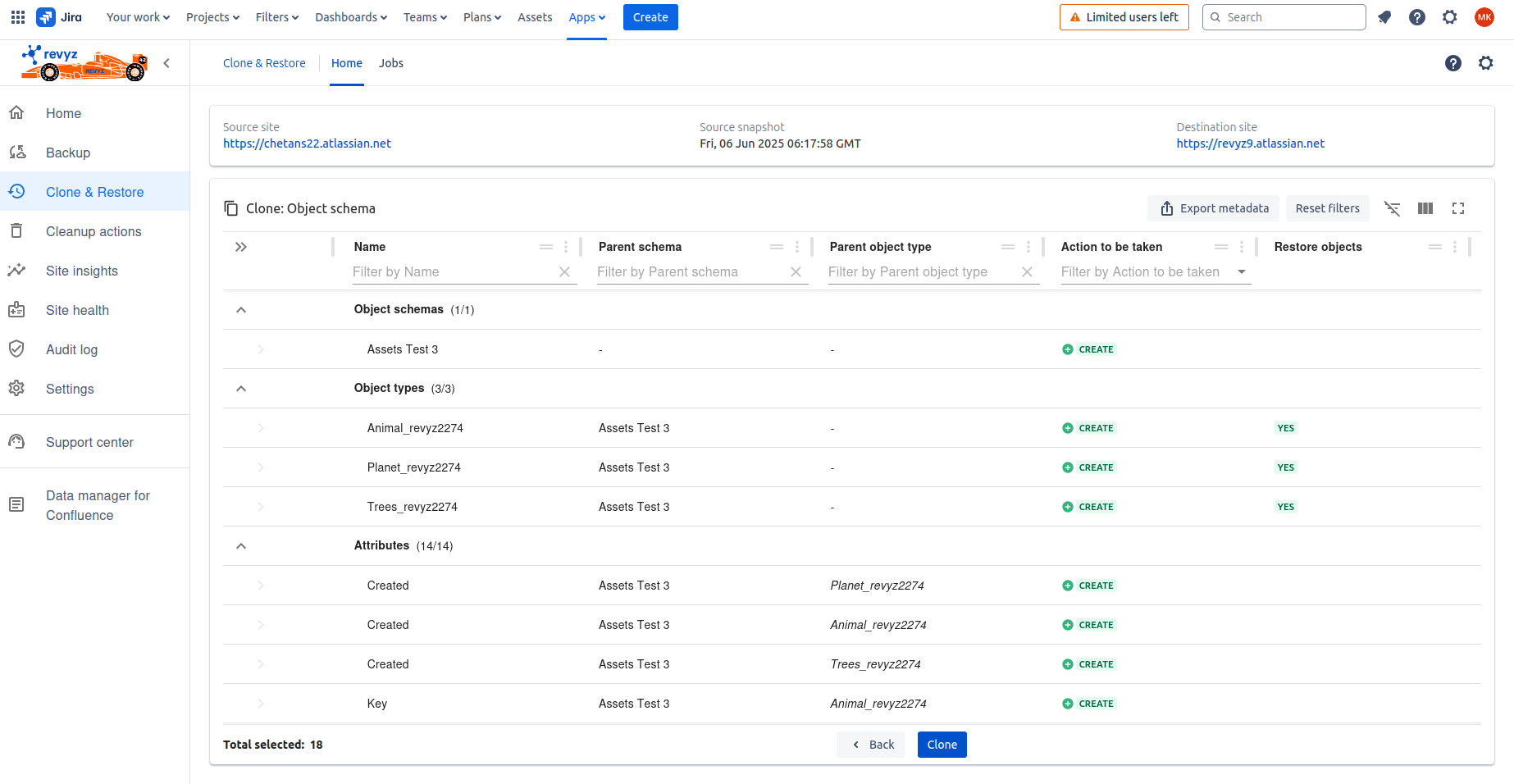Open Site insights in sidebar
The width and height of the screenshot is (1514, 784).
tap(82, 271)
